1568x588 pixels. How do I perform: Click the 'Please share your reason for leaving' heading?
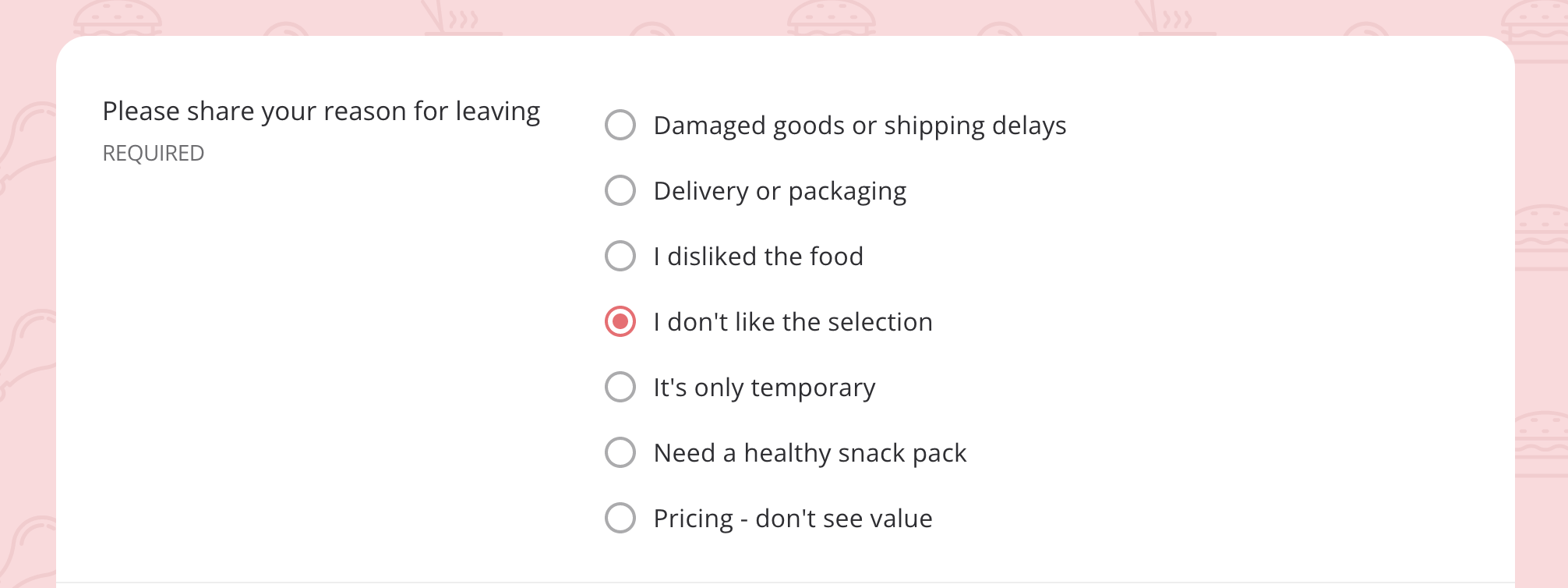(x=321, y=112)
